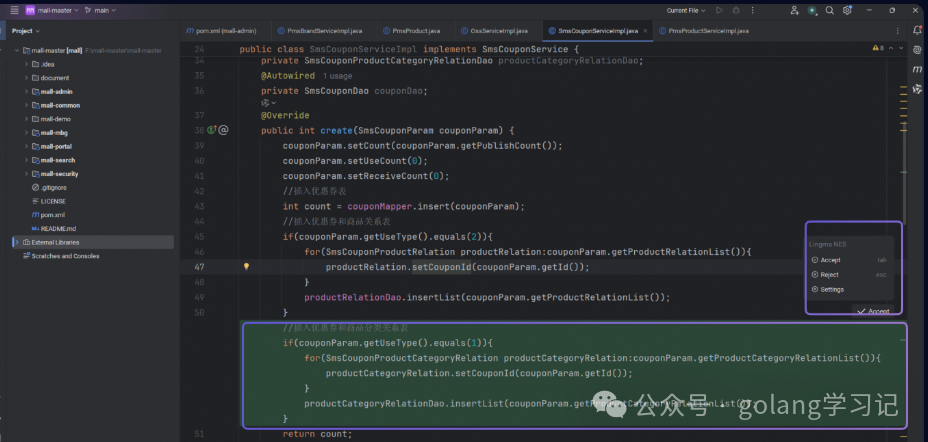Click the mall-admin folder icon
Viewport: 928px width, 442px height.
[36, 92]
